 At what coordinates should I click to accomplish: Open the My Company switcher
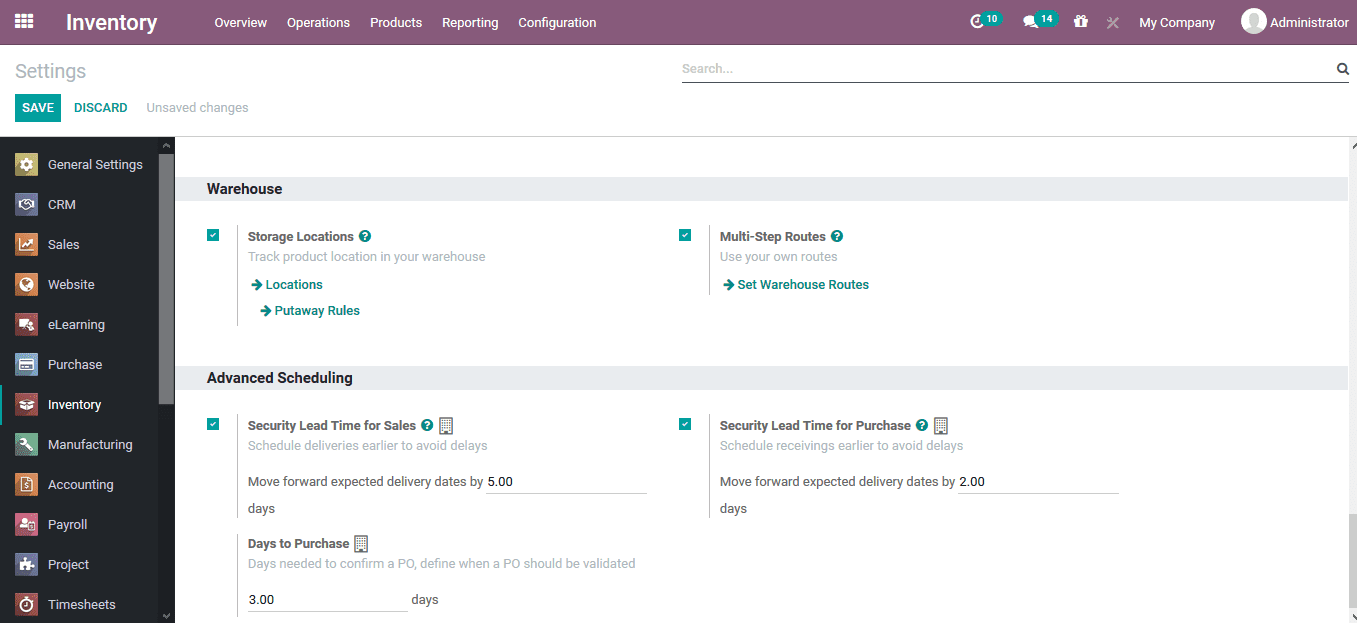pos(1177,21)
